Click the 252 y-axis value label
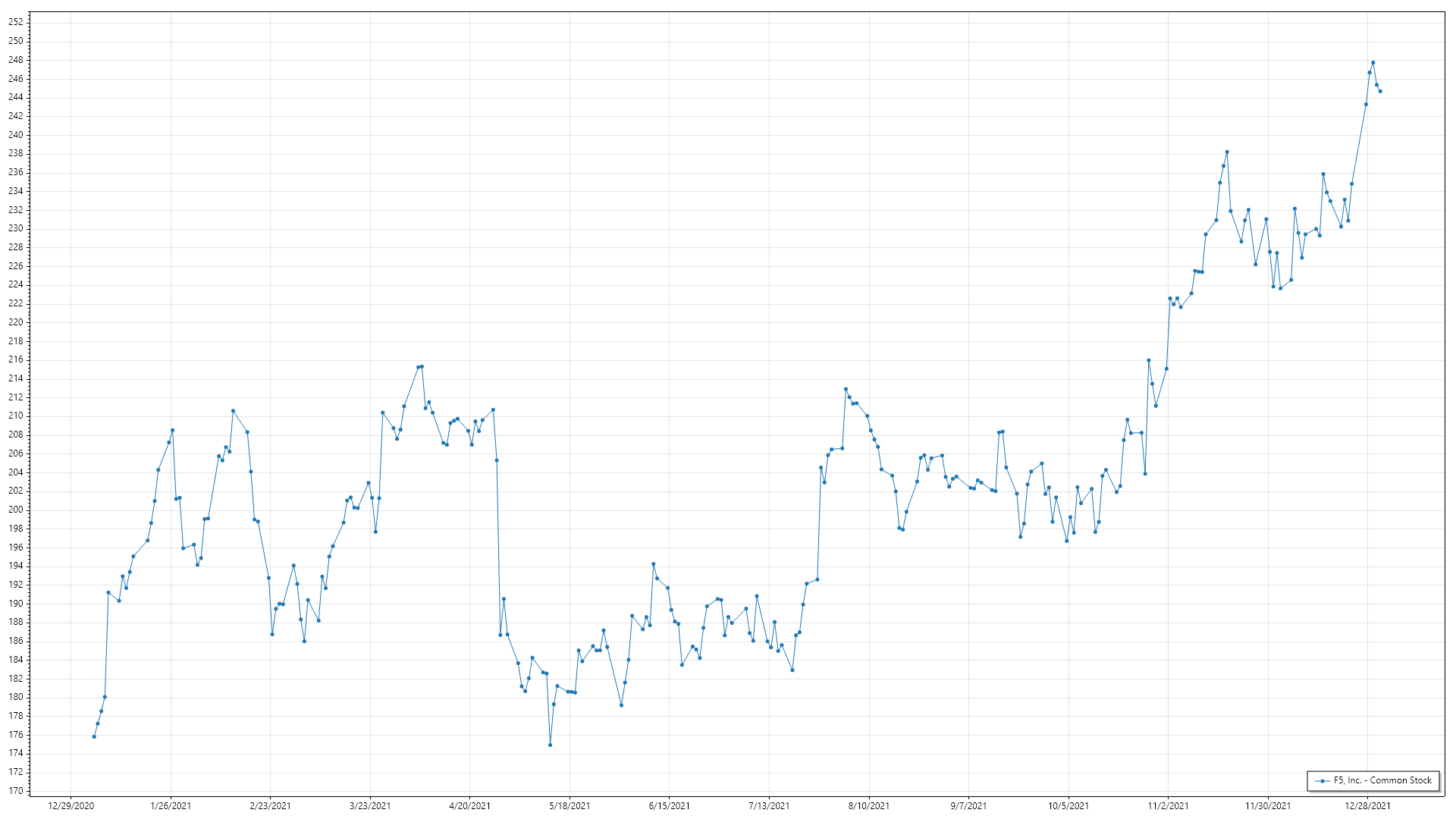The image size is (1456, 819). point(16,22)
